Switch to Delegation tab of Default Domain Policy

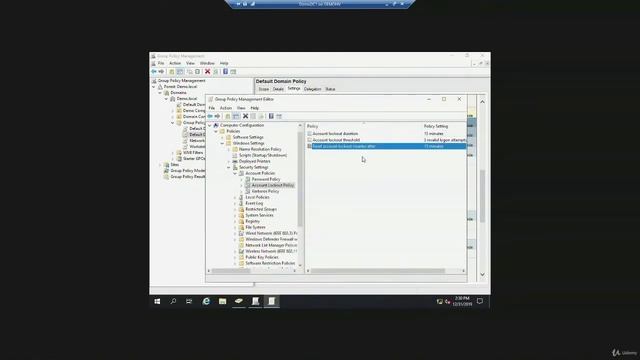click(x=312, y=89)
